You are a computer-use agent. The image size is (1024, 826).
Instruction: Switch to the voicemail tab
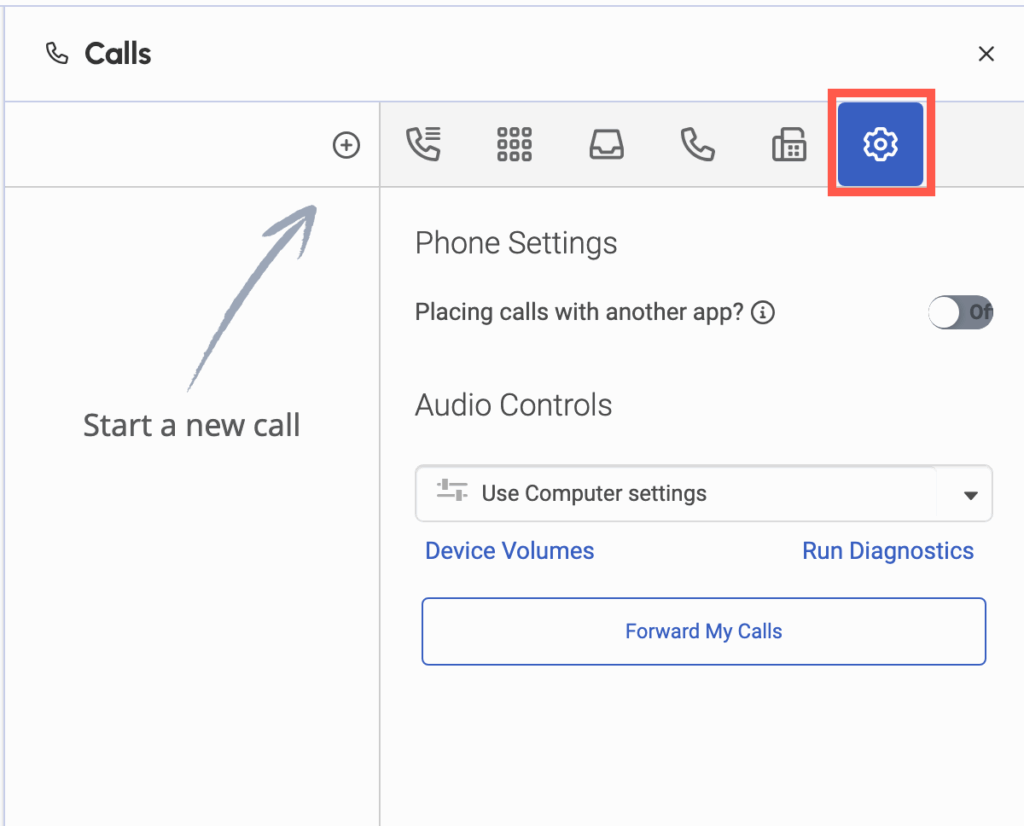click(x=605, y=144)
